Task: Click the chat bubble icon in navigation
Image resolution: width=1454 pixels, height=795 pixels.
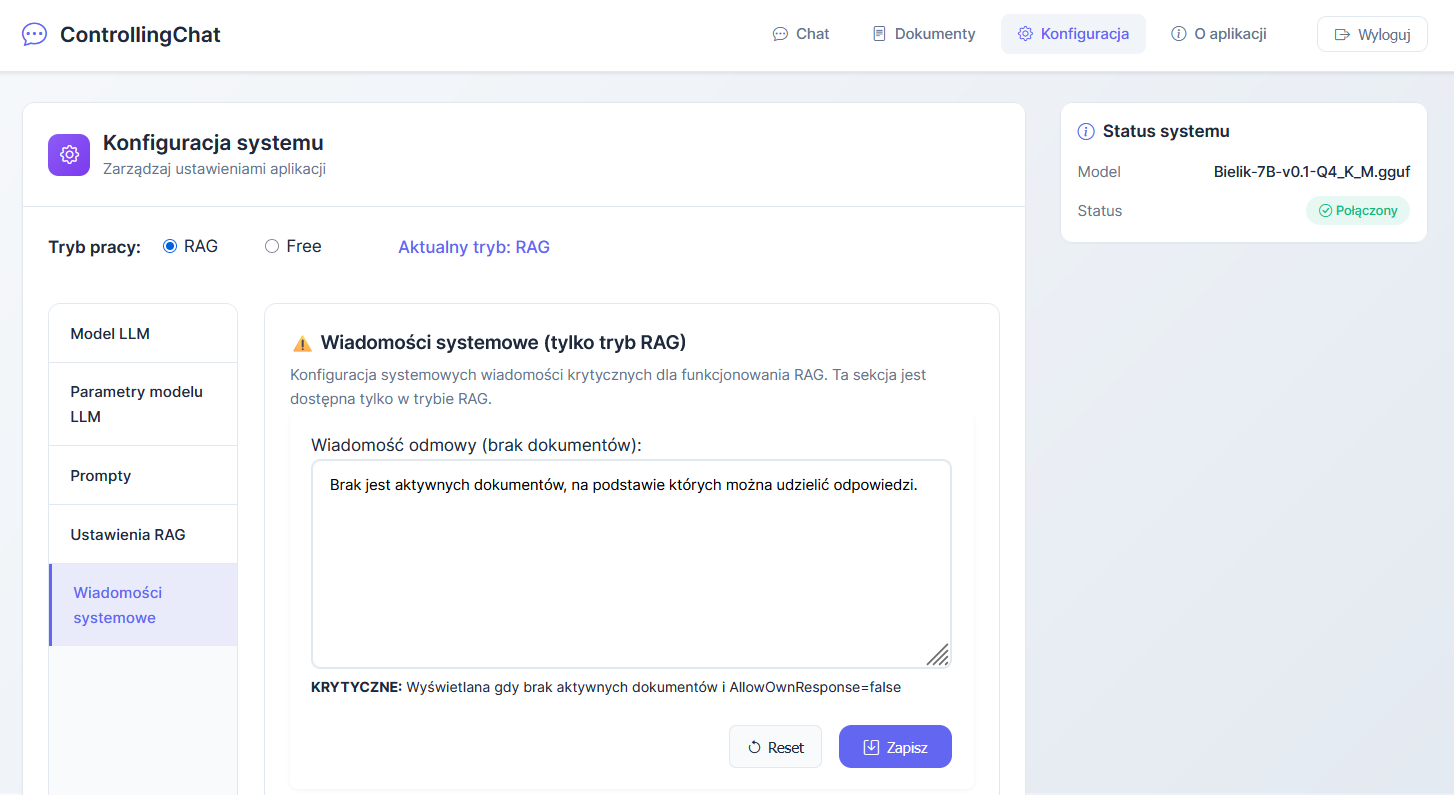Action: point(780,34)
